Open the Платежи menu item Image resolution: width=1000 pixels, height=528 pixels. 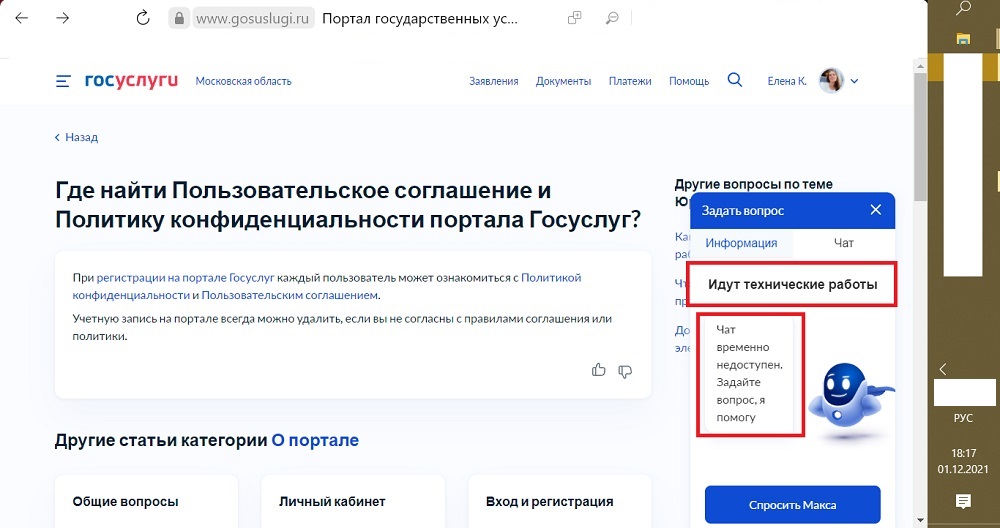point(630,81)
